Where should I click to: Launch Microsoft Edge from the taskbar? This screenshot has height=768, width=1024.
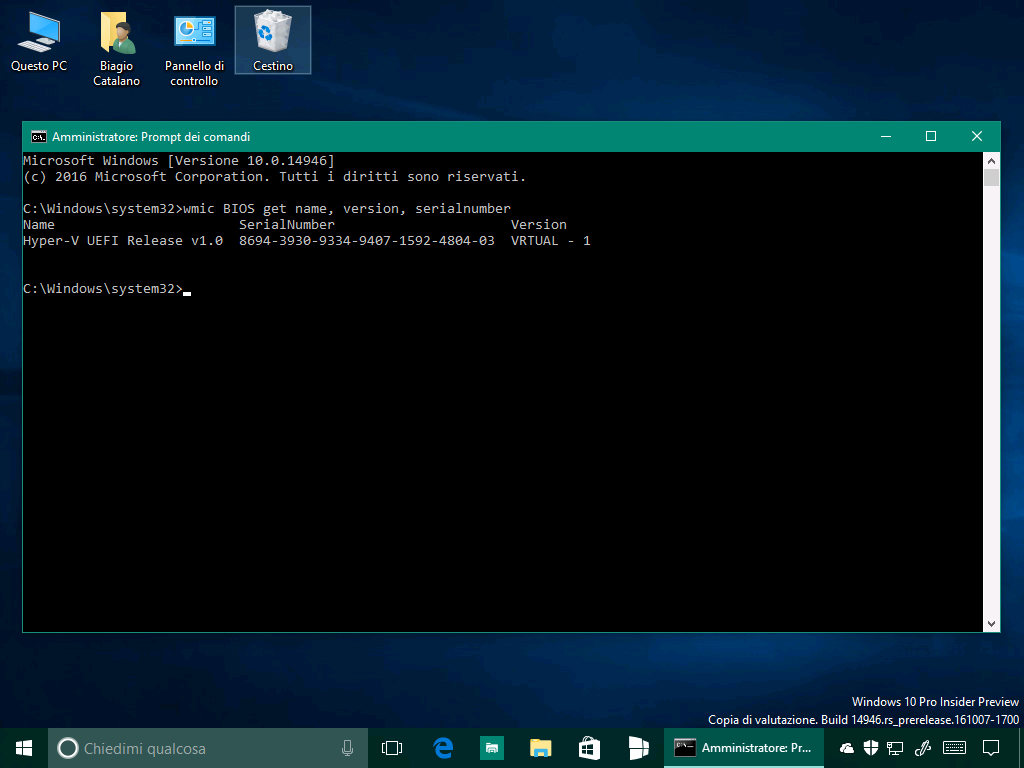(443, 748)
